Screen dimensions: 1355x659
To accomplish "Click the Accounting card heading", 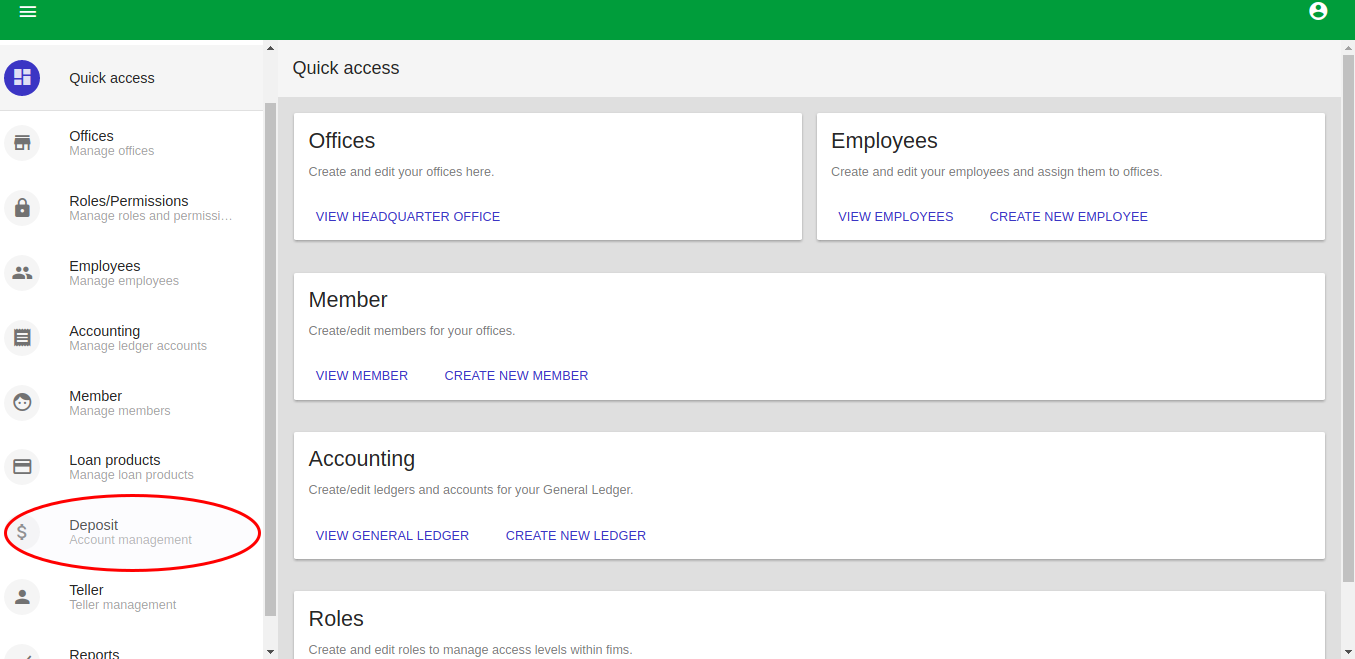I will coord(362,459).
